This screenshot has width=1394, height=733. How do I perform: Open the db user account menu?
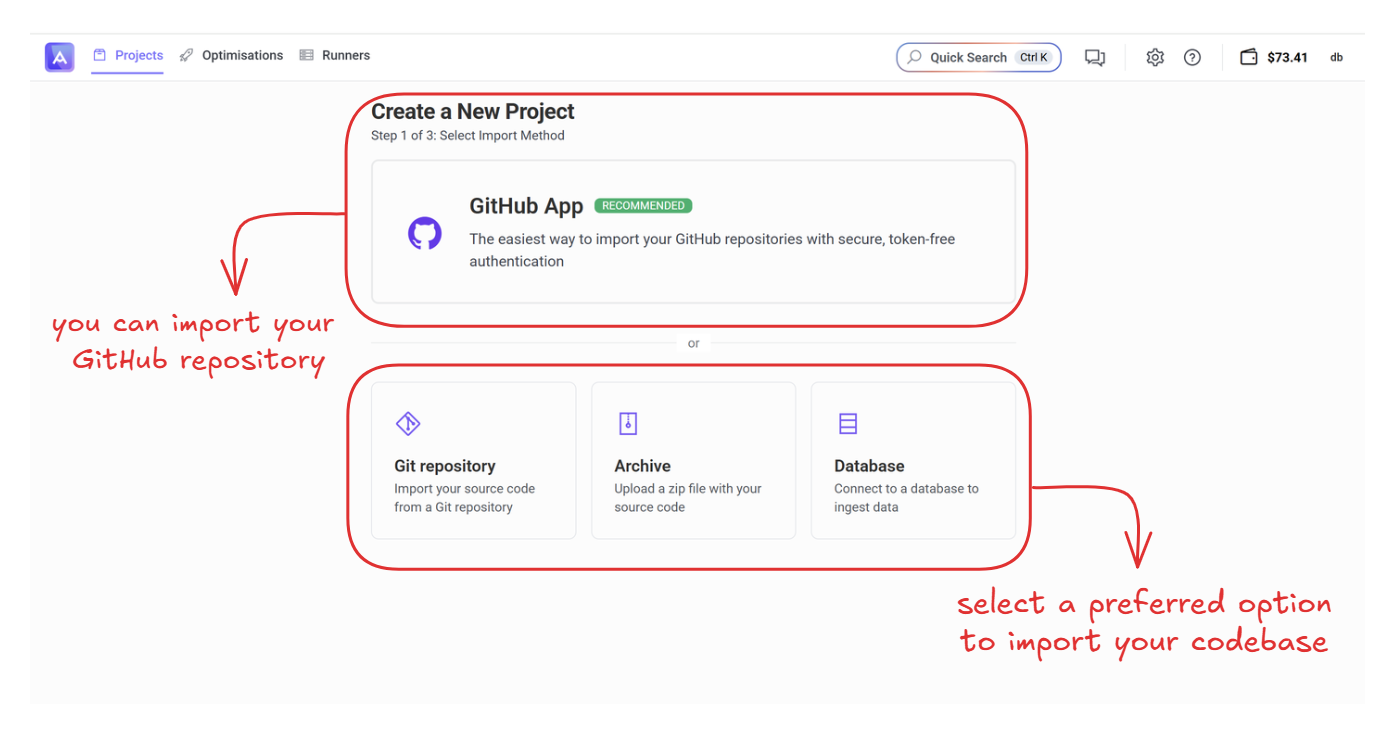click(1336, 58)
